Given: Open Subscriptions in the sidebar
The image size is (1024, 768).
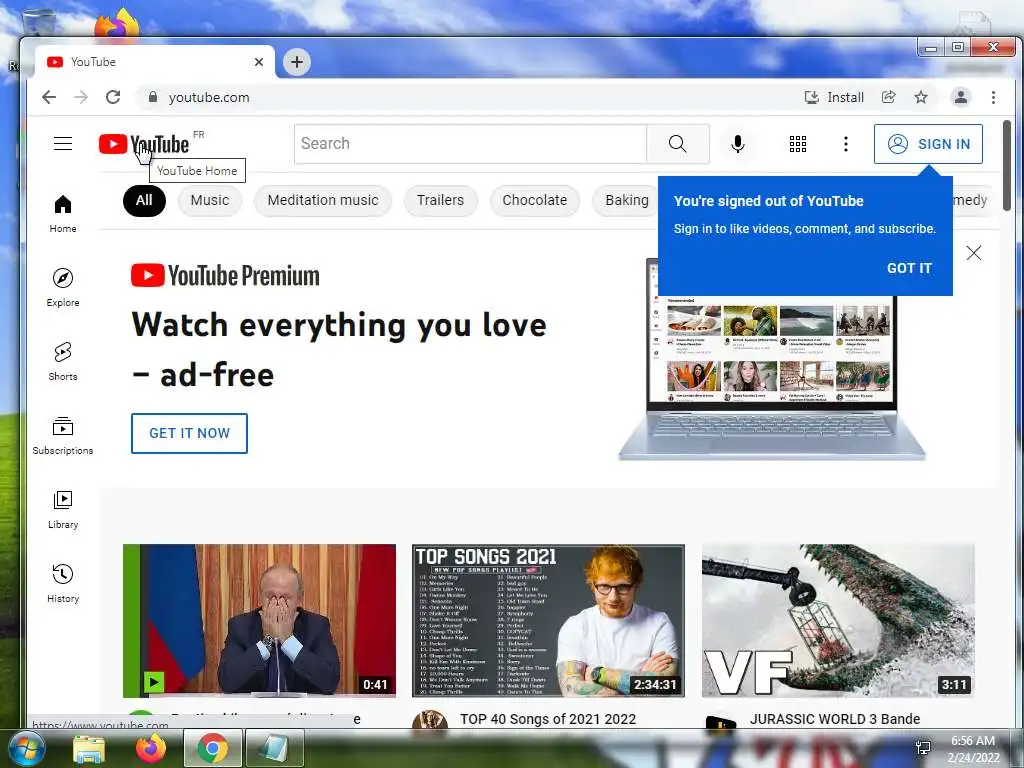Looking at the screenshot, I should tap(63, 436).
